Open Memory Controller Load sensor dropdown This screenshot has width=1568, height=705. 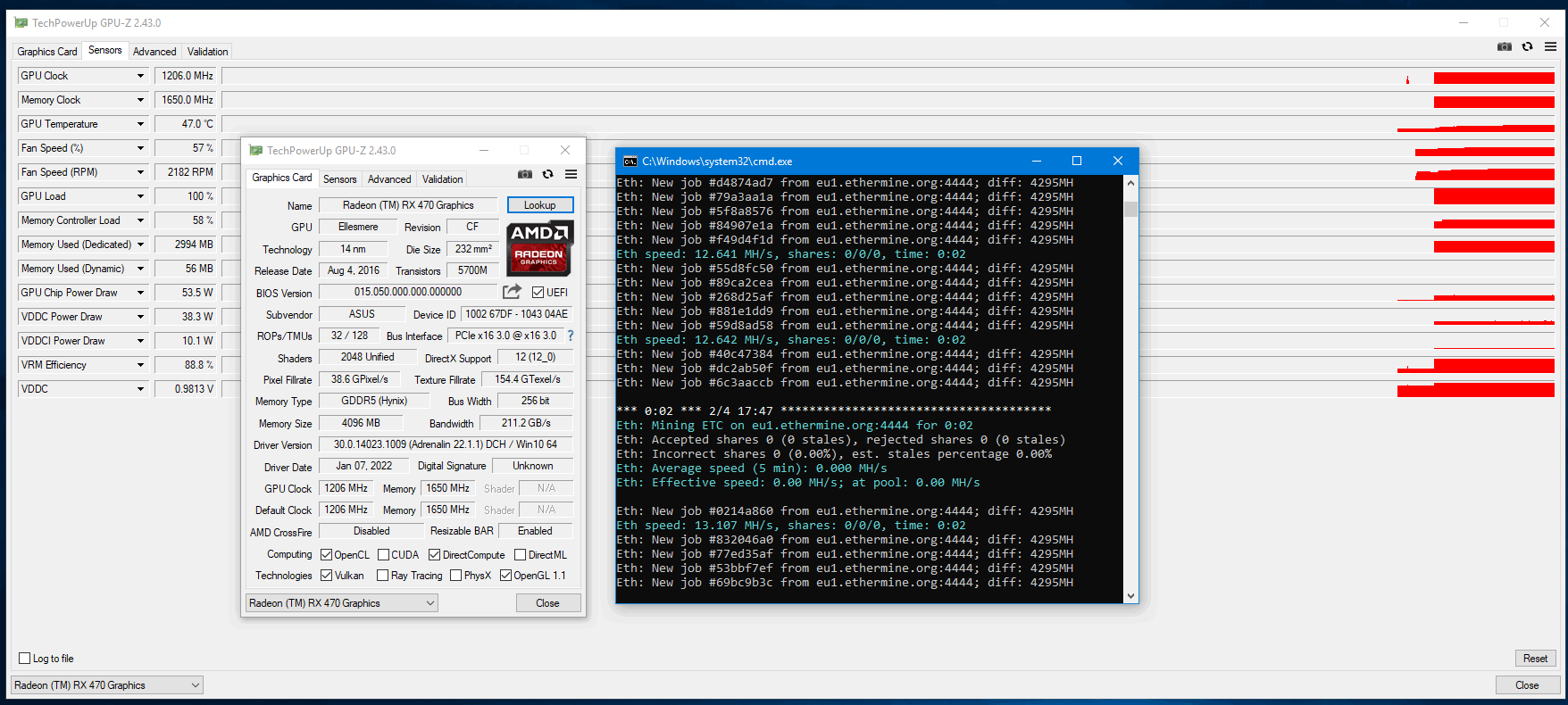coord(140,220)
